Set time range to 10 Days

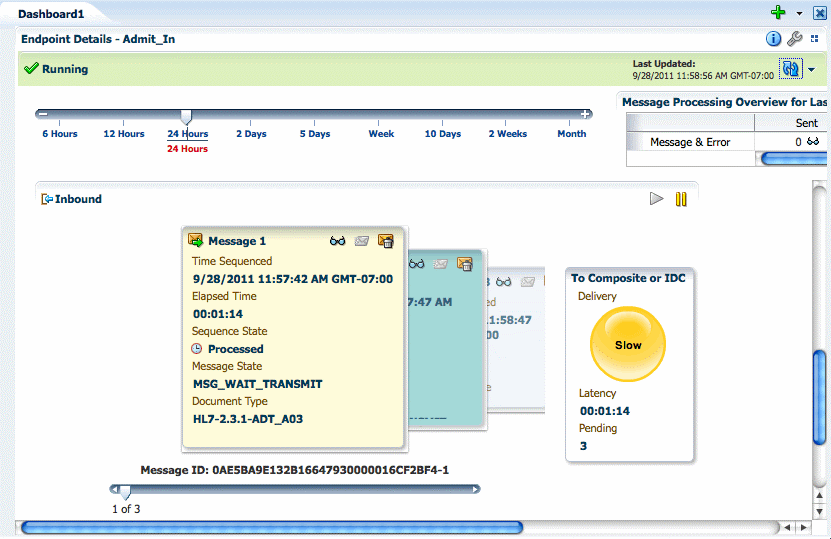(443, 134)
